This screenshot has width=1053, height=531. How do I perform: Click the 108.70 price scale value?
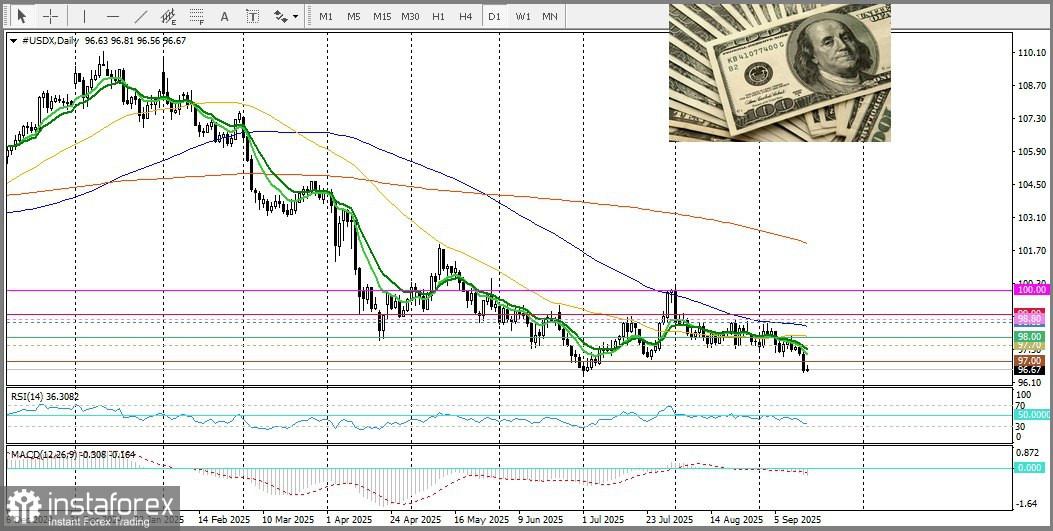(1032, 86)
